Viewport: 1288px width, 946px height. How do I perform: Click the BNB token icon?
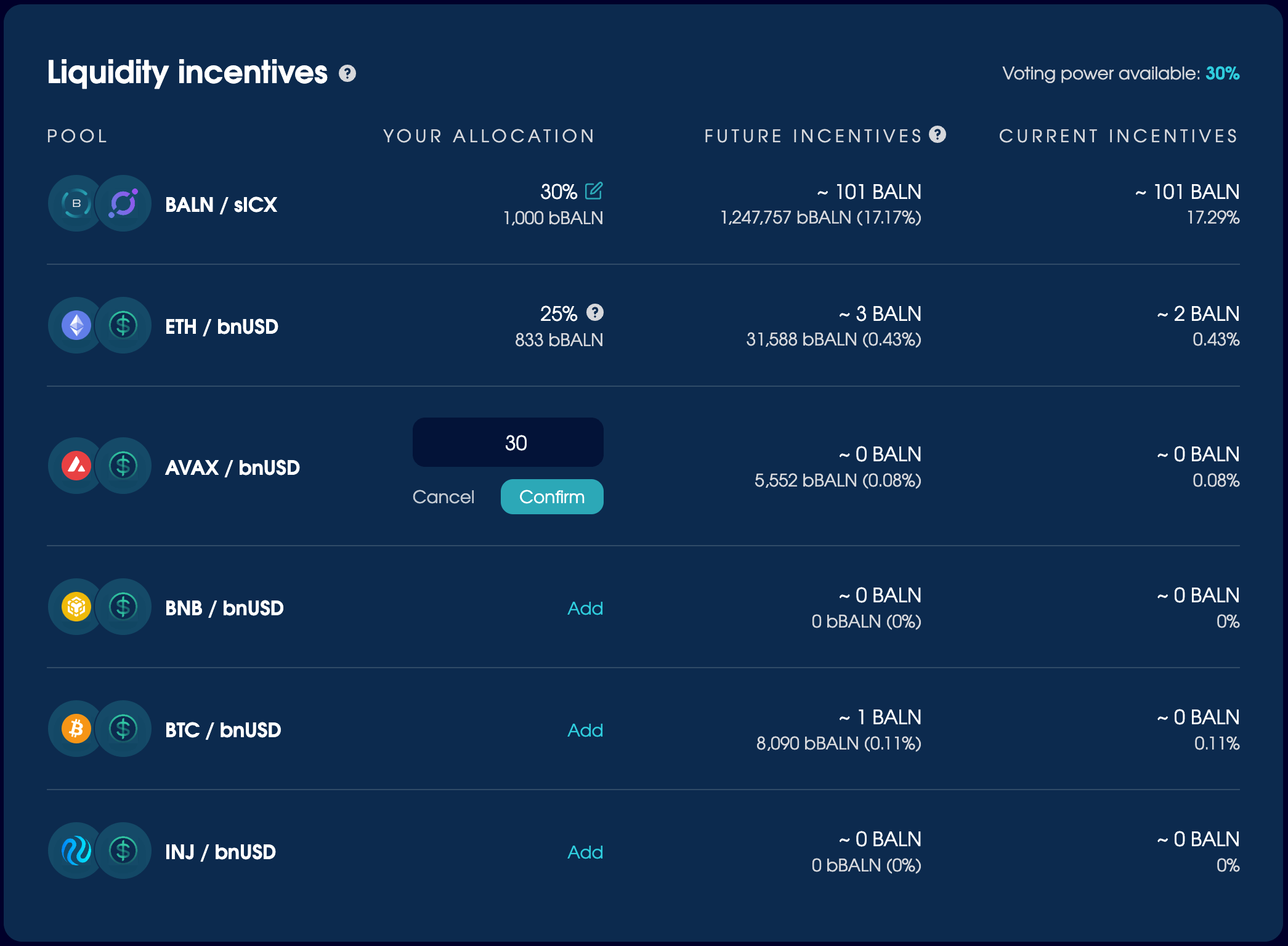click(x=76, y=607)
